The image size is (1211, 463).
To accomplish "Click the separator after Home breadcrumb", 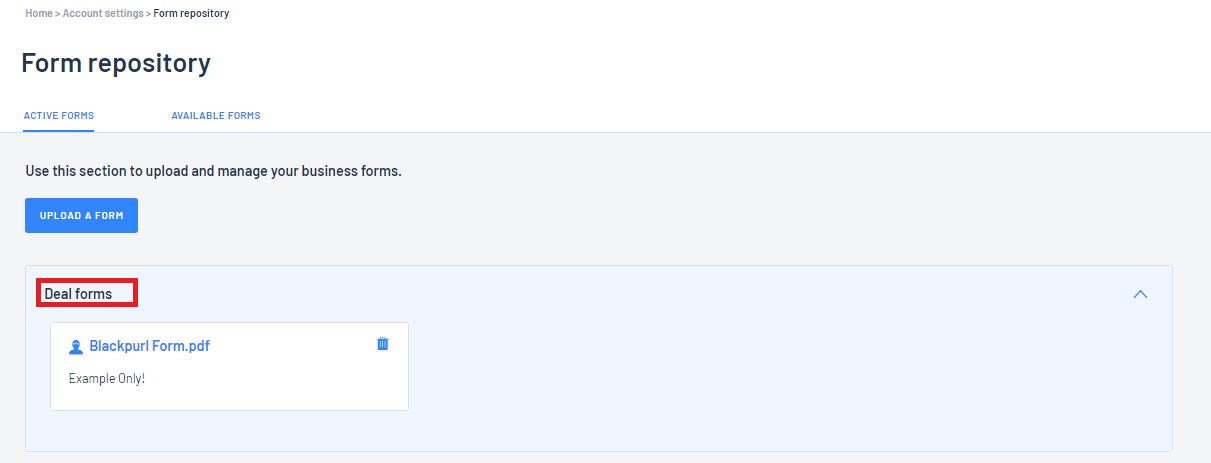I will (x=57, y=13).
